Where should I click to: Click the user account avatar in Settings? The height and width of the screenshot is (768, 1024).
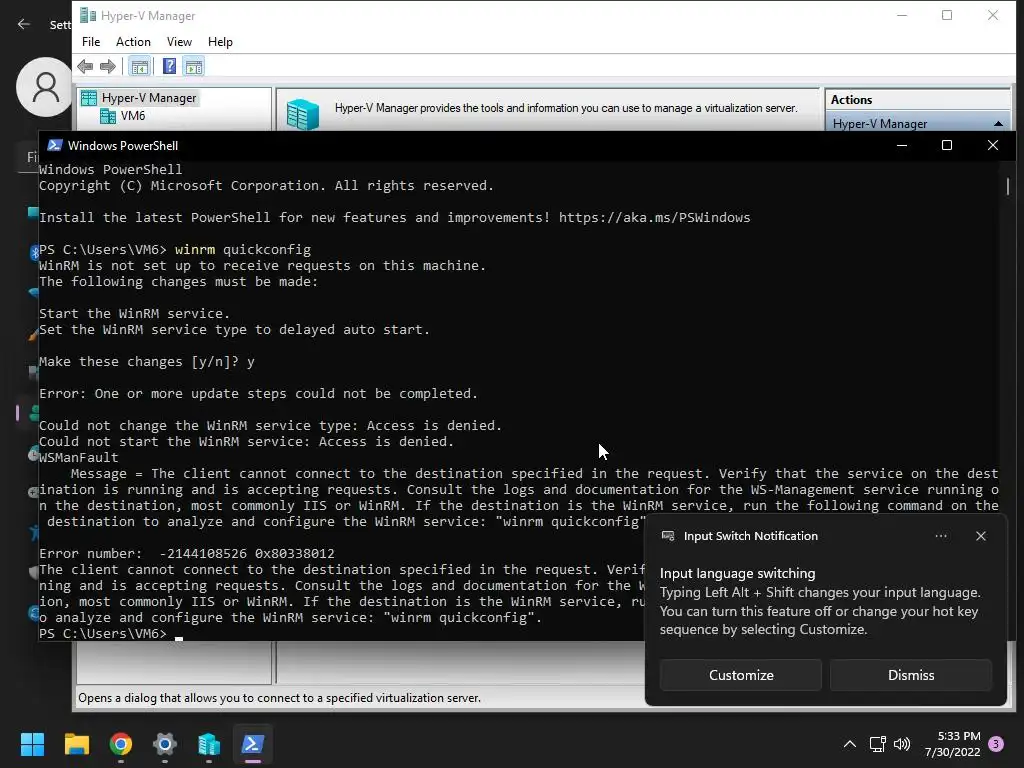44,87
